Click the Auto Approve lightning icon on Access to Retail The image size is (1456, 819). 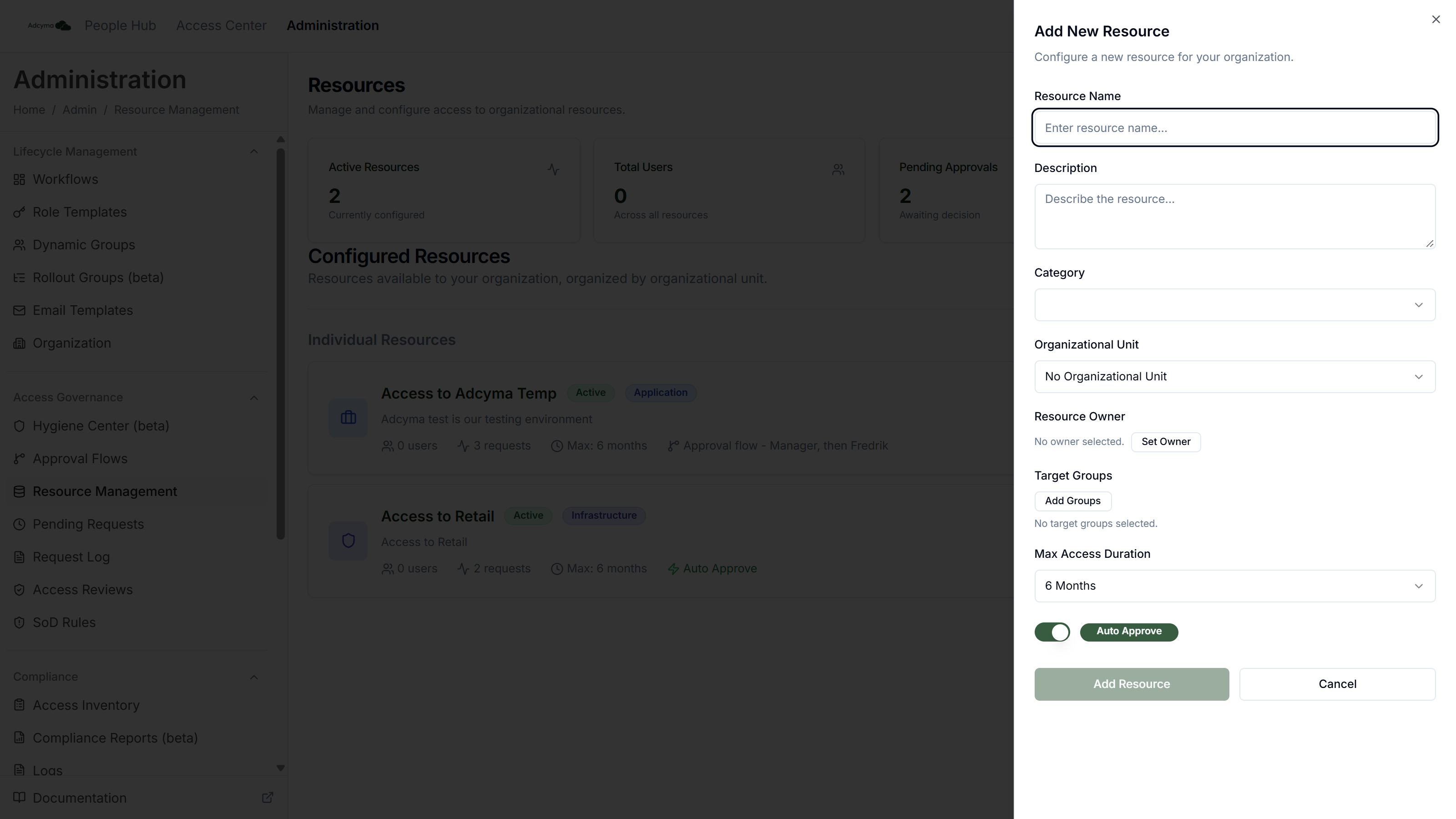click(x=672, y=569)
